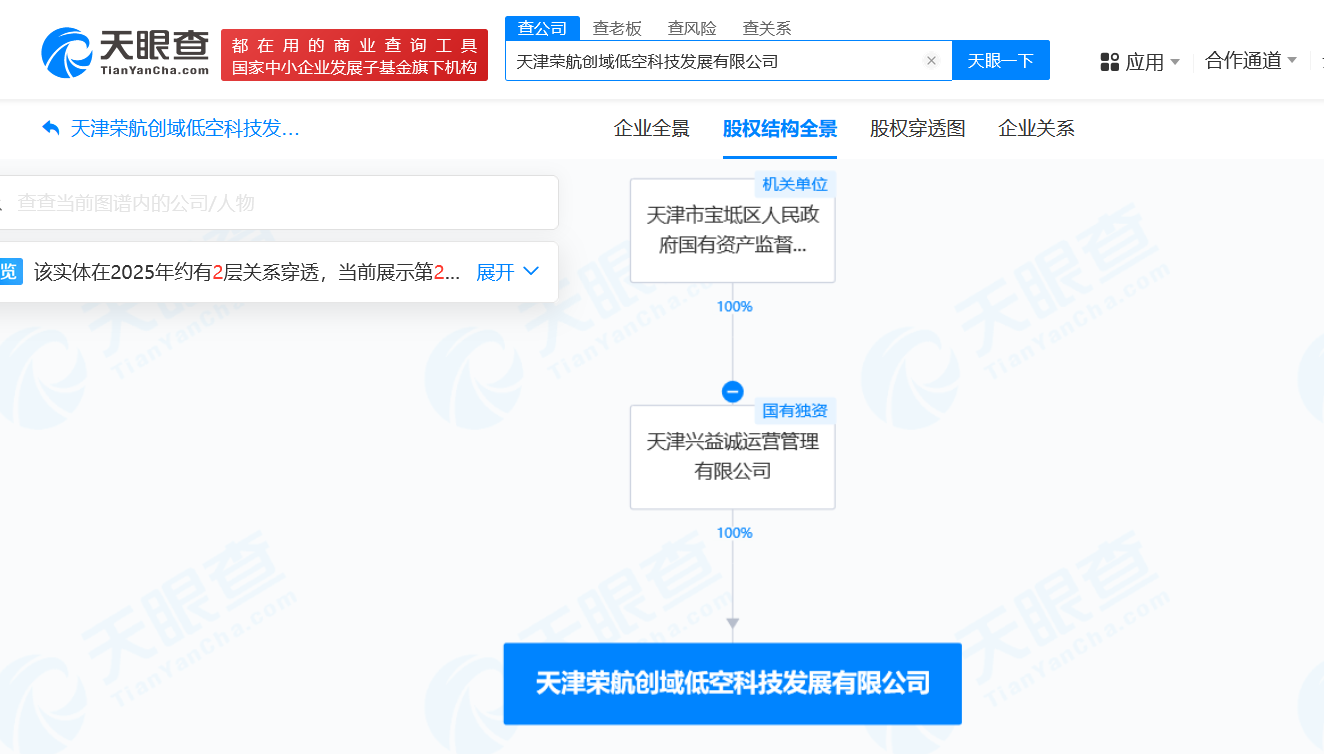The image size is (1324, 754).
Task: Select the blue 天津荣航创域低空科技发展有限公司 node
Action: tap(733, 683)
